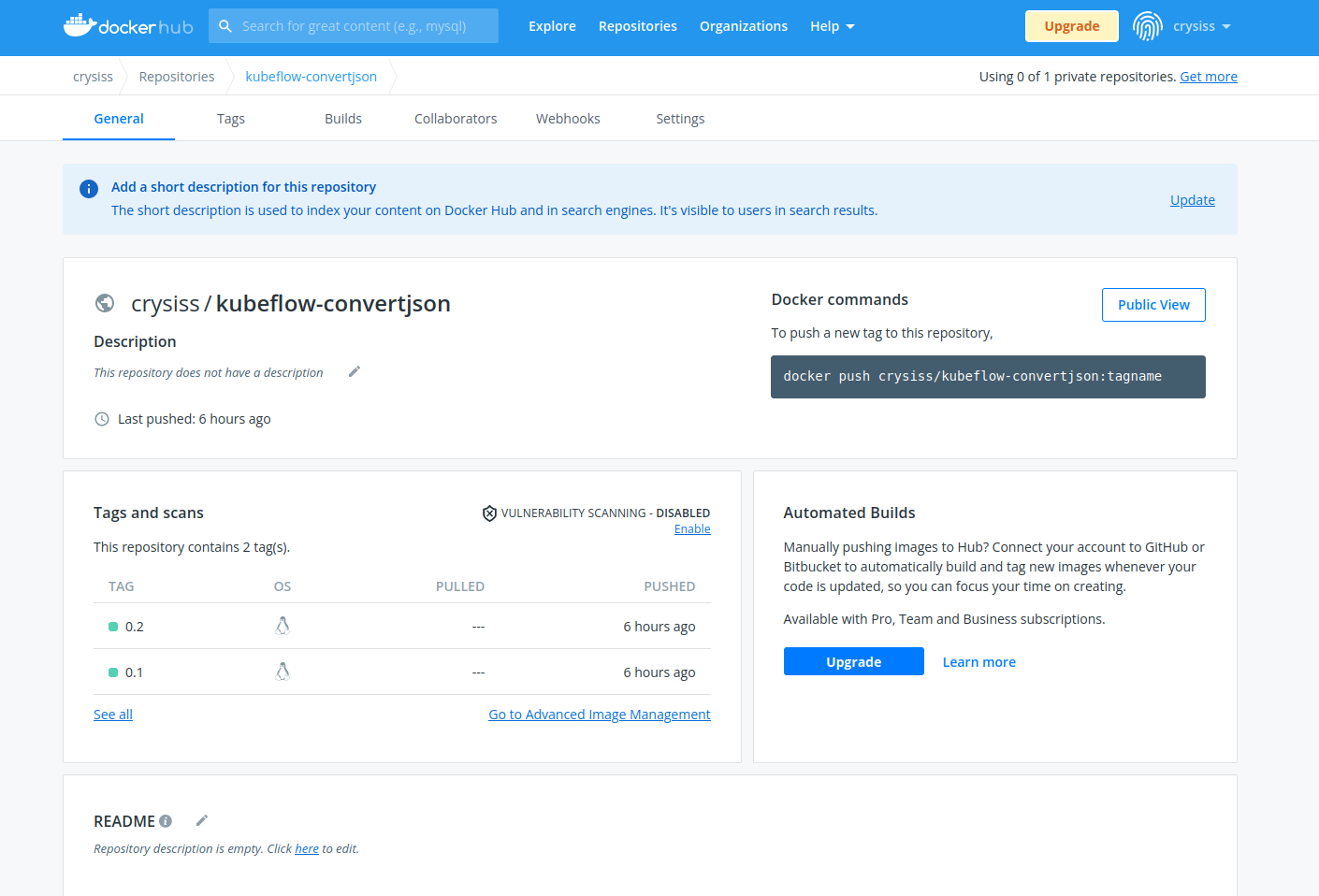Click tag name 0.1

(135, 672)
